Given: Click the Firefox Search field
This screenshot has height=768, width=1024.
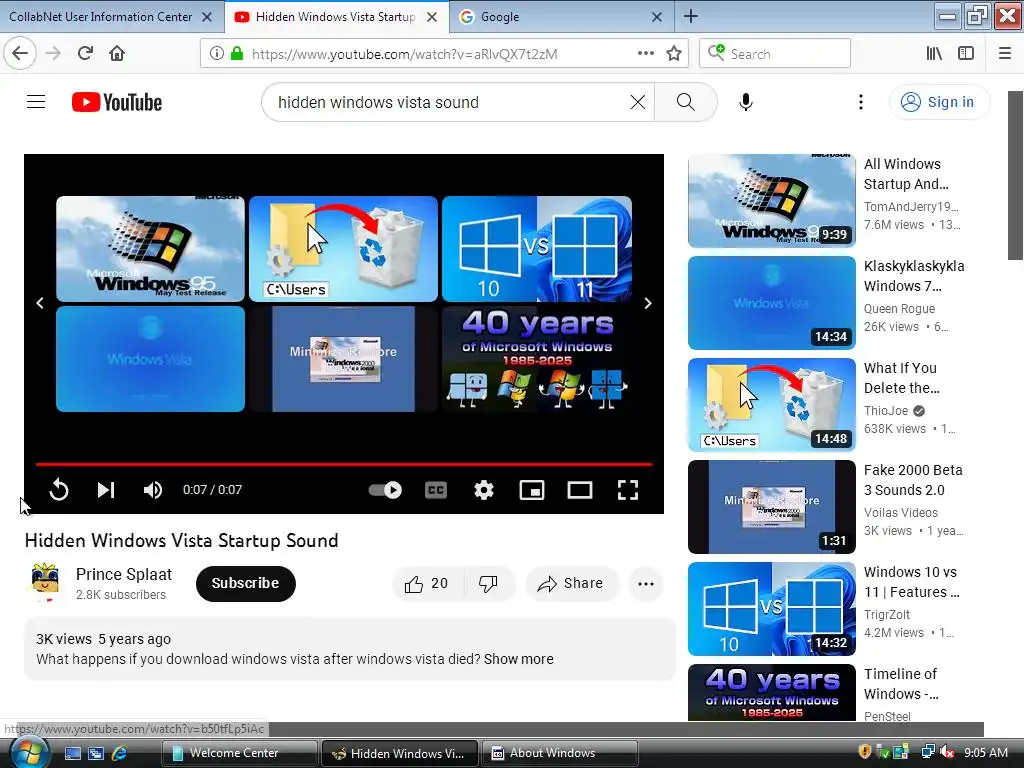Looking at the screenshot, I should click(x=775, y=54).
